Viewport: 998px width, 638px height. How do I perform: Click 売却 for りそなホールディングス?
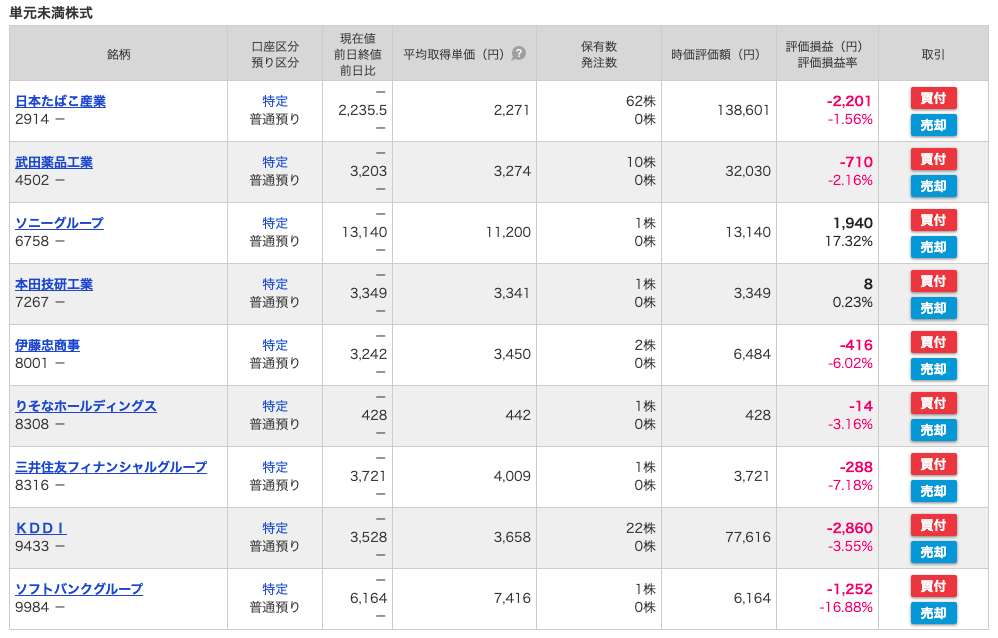(x=933, y=430)
